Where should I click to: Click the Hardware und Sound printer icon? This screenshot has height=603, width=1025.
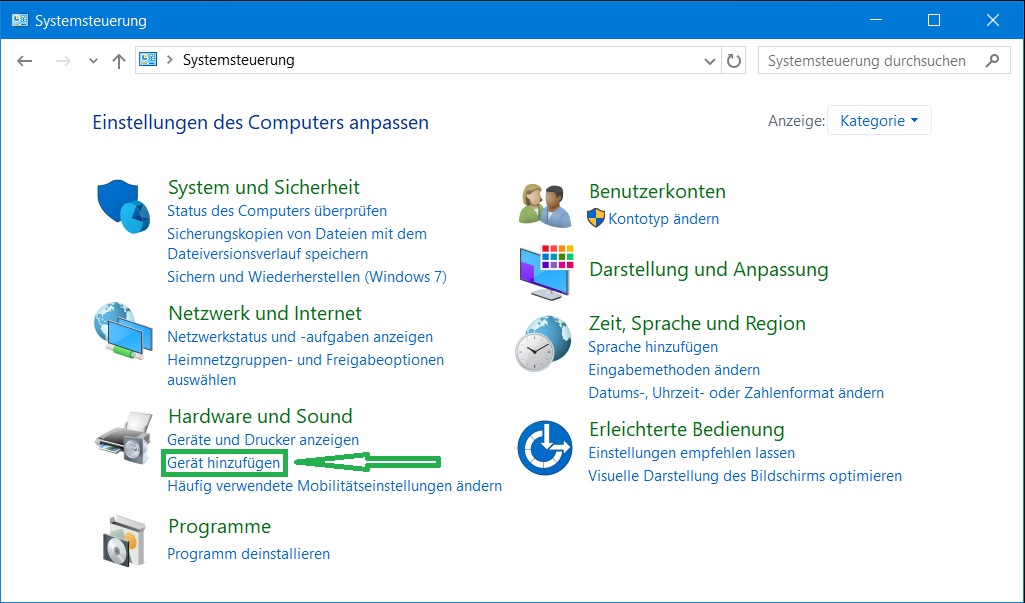pos(124,438)
